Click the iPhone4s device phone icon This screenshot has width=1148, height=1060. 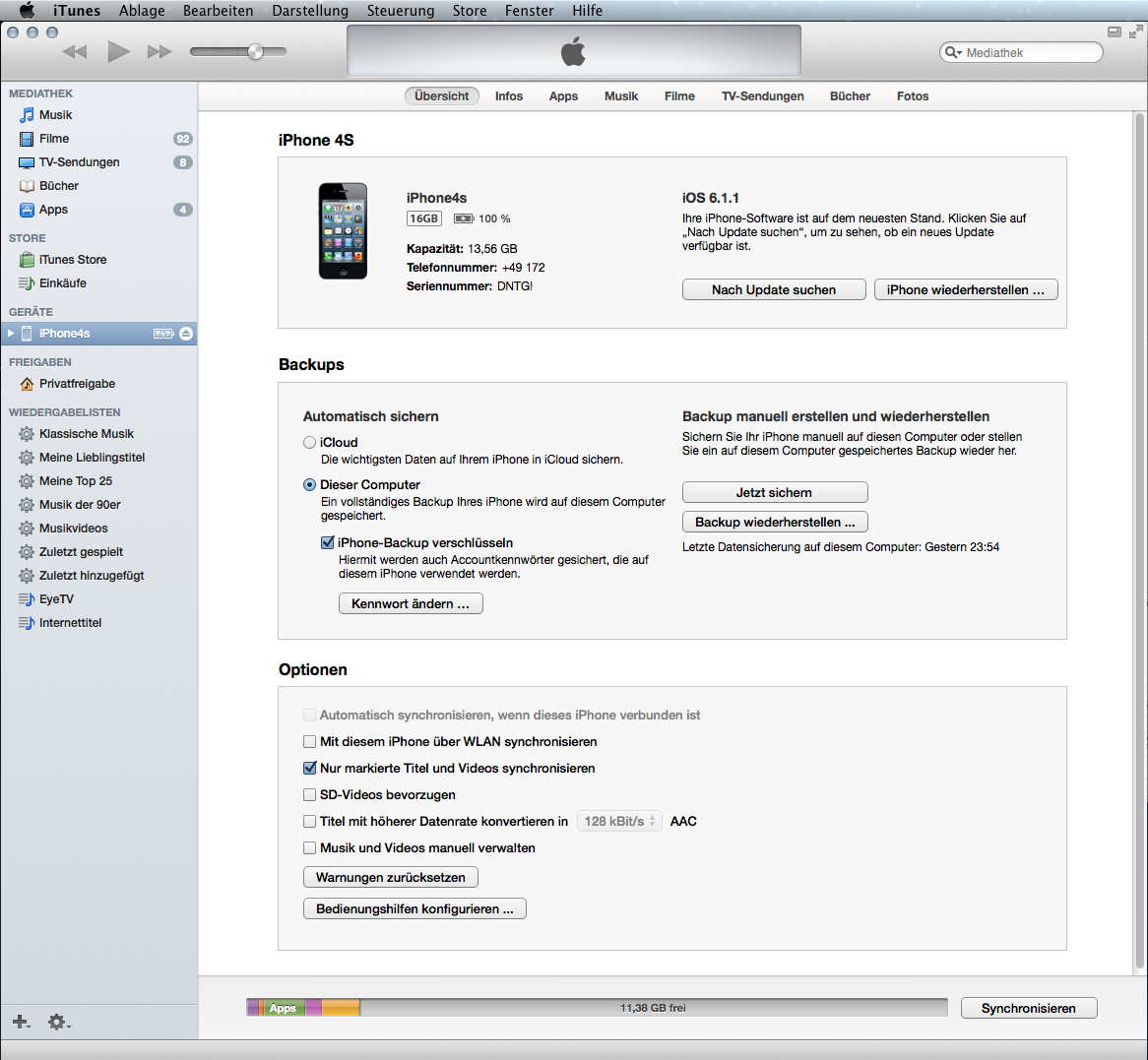coord(27,334)
